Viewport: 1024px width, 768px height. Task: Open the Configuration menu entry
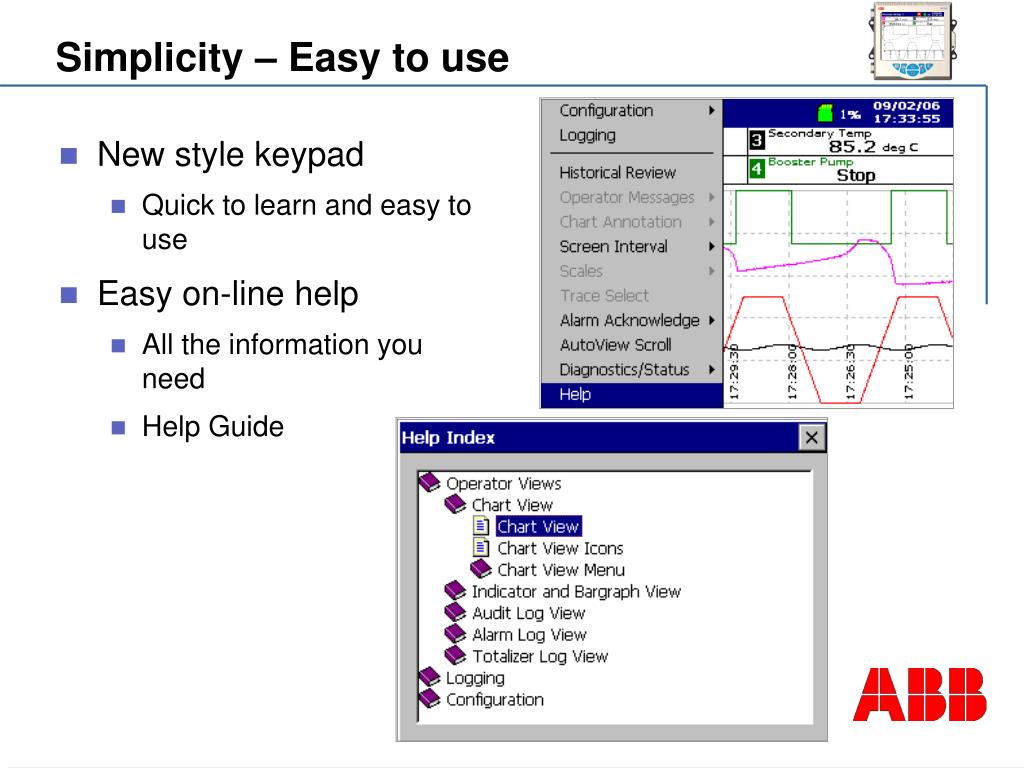coord(632,110)
